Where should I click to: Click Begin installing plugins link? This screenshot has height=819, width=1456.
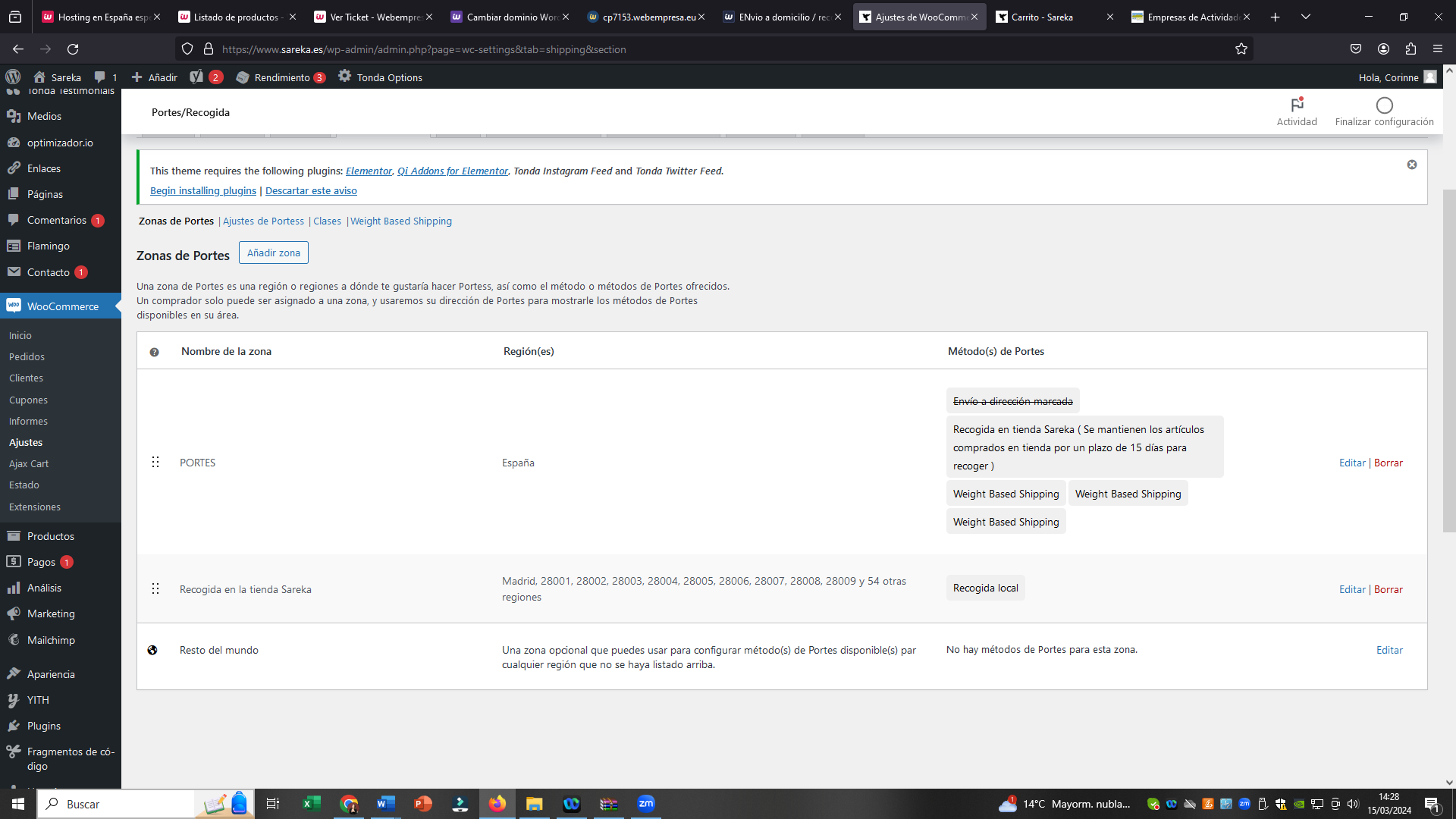click(x=203, y=190)
